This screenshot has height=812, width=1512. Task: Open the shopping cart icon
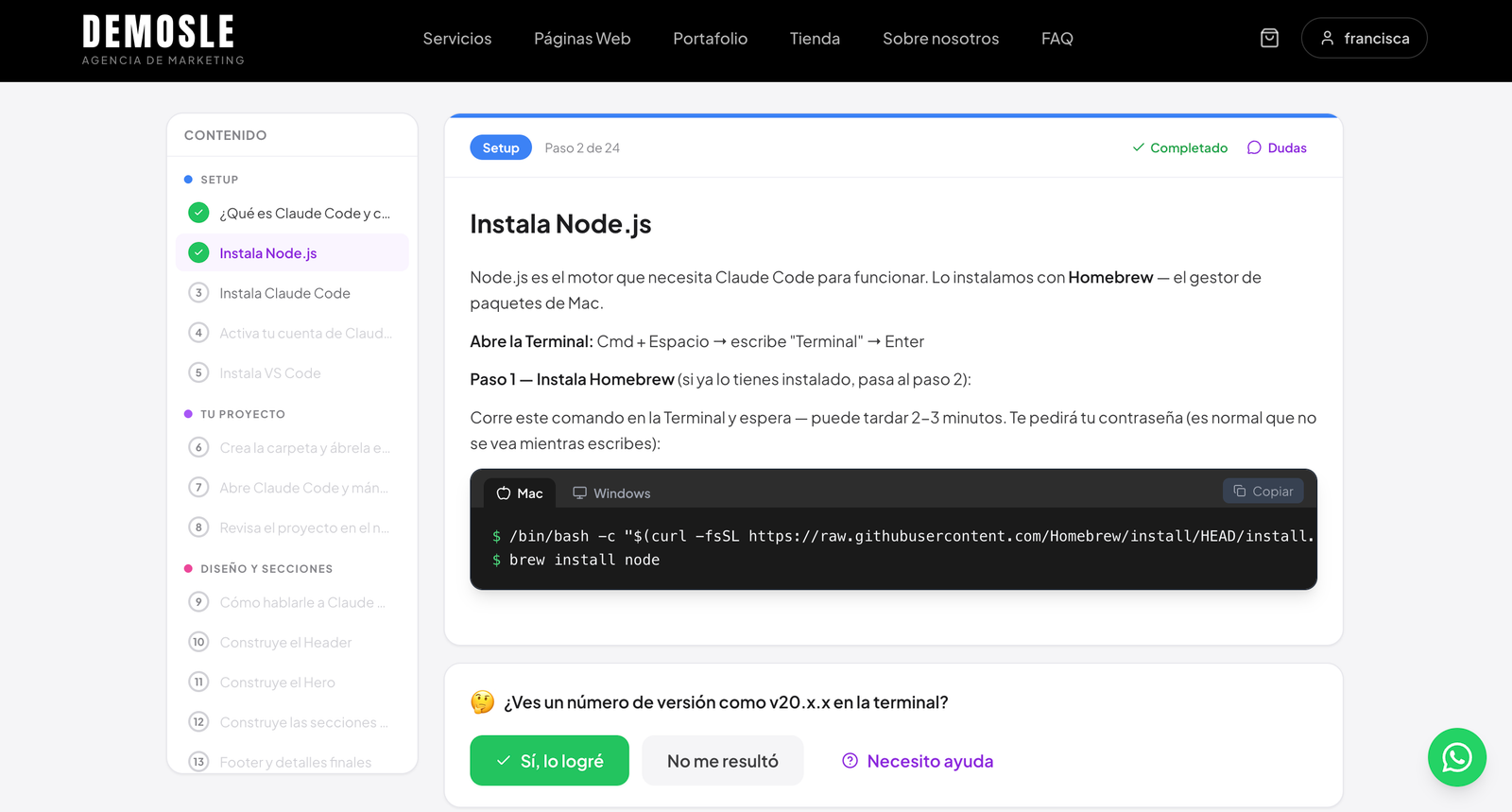(1269, 38)
